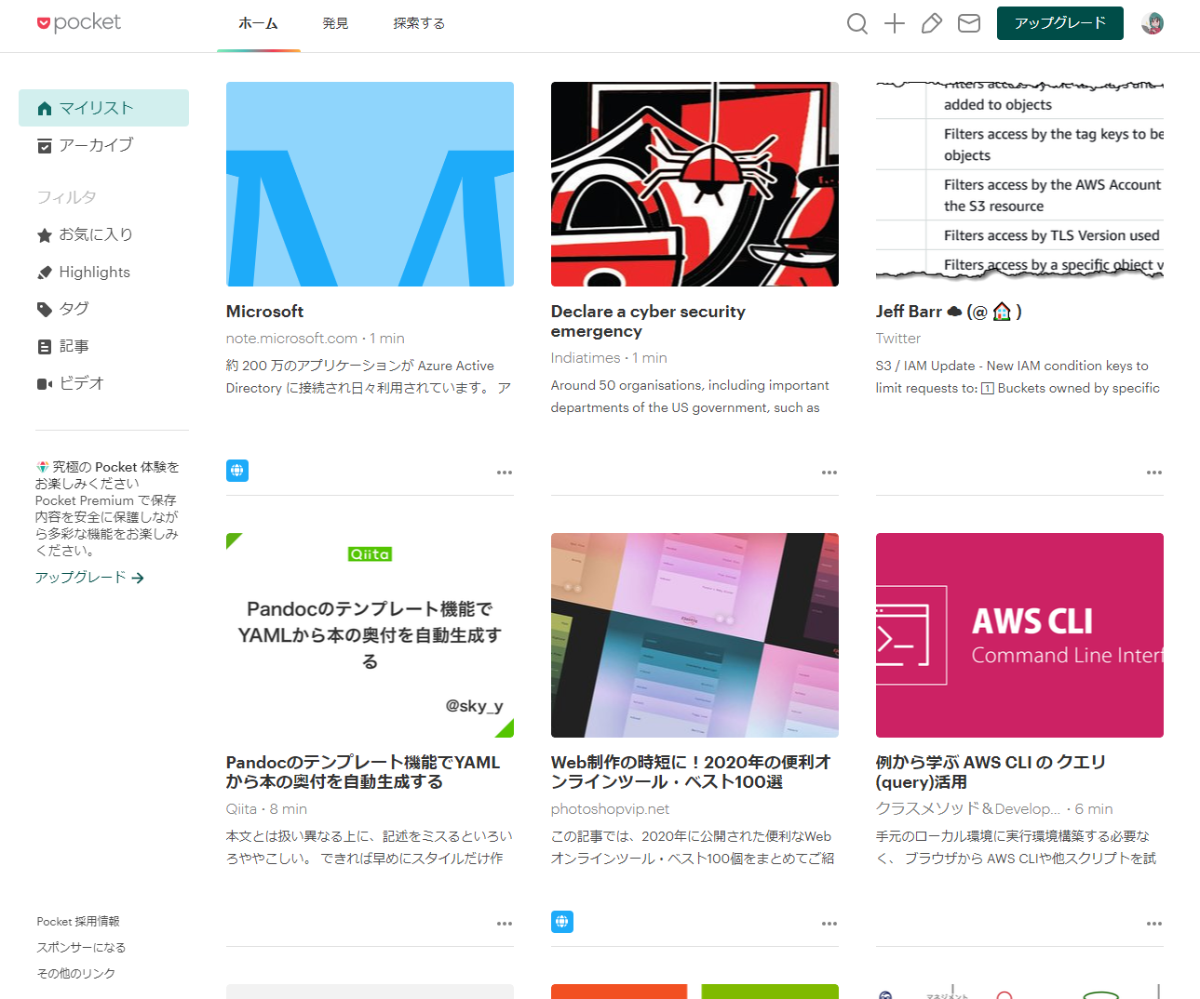The height and width of the screenshot is (999, 1200).
Task: Click the highlighter icon beside Highlights
Action: [44, 272]
